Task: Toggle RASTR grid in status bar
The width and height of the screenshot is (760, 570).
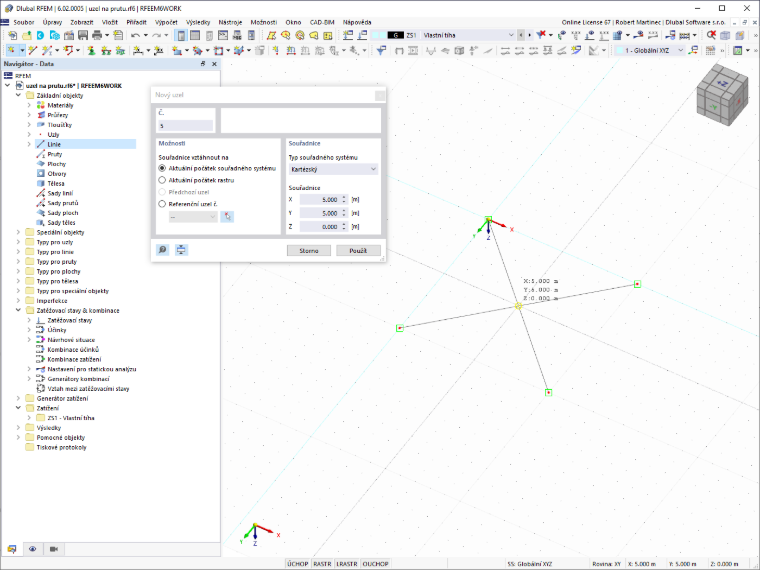Action: [x=322, y=564]
